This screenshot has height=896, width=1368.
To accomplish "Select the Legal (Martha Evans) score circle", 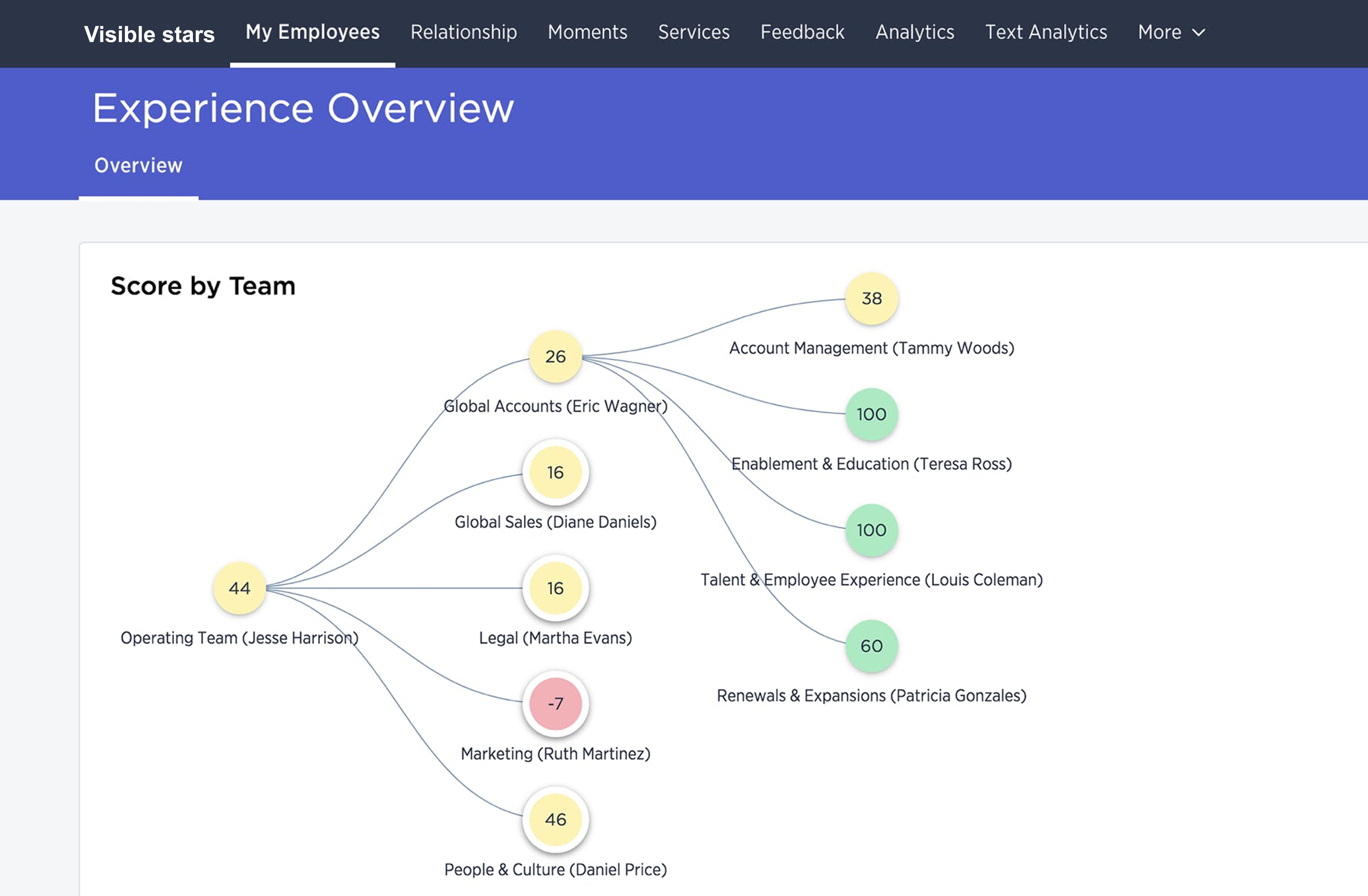I will pyautogui.click(x=555, y=588).
